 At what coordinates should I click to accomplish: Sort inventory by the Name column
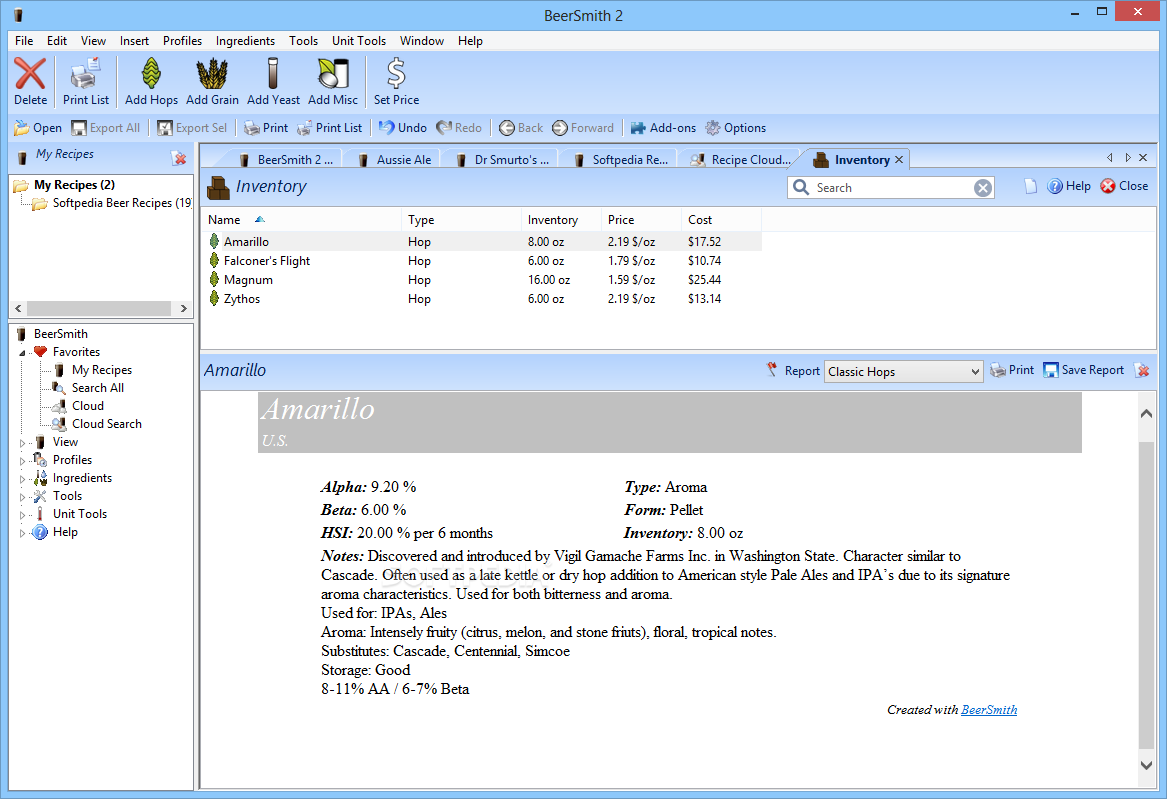point(302,220)
